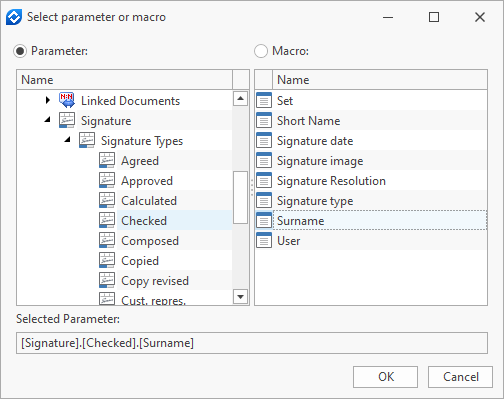504x399 pixels.
Task: Click the Signature date attribute icon
Action: coord(264,140)
